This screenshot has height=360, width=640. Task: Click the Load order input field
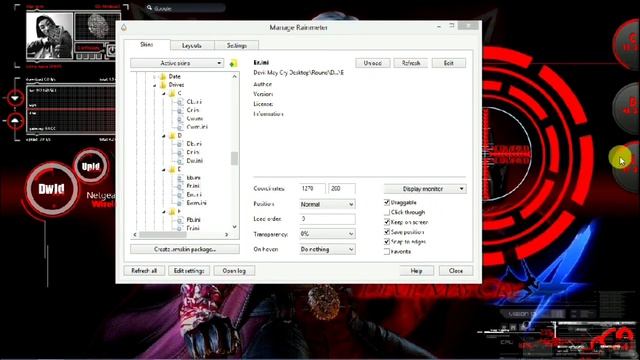pyautogui.click(x=327, y=219)
